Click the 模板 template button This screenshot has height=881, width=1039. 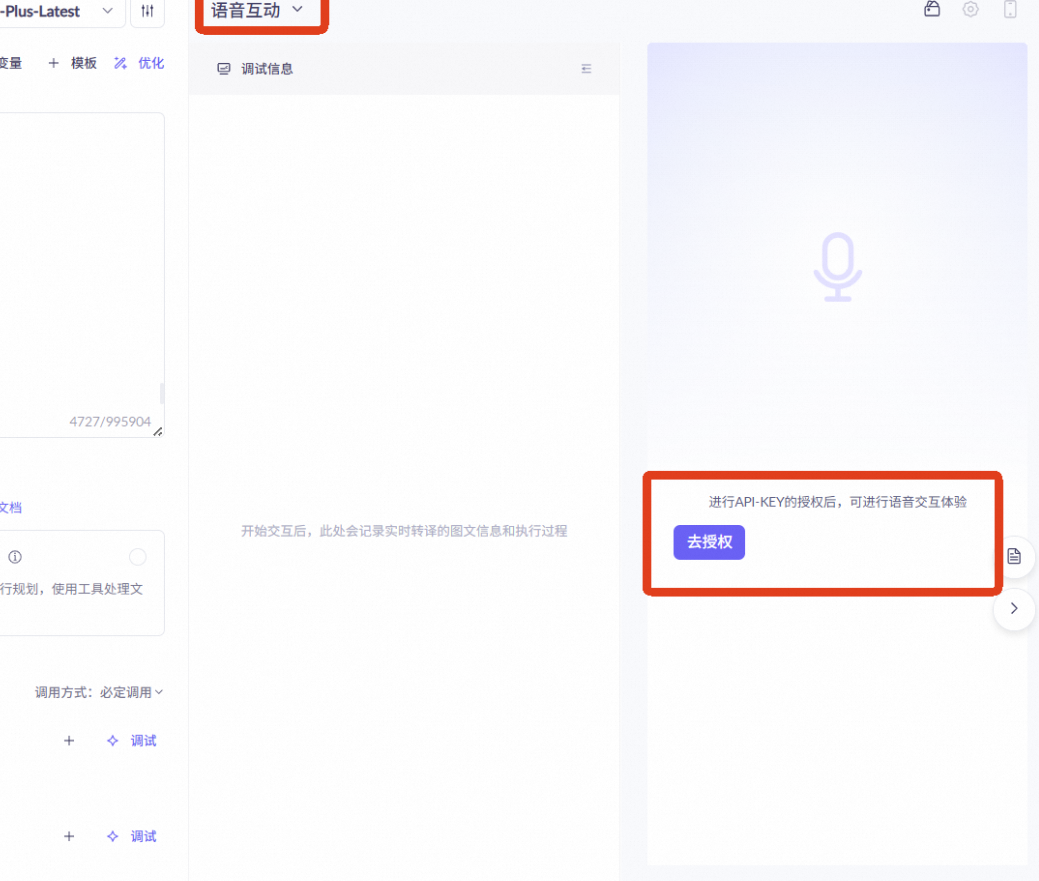point(83,63)
